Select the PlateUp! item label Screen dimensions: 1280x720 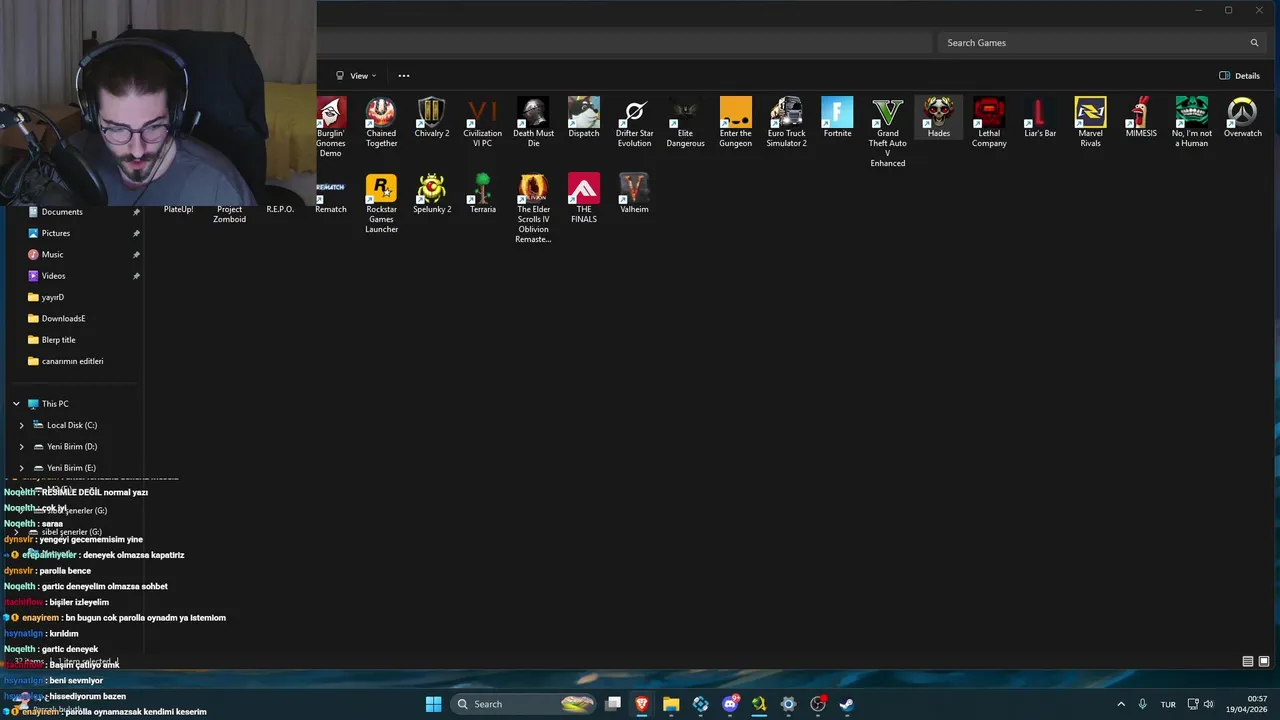(x=179, y=209)
